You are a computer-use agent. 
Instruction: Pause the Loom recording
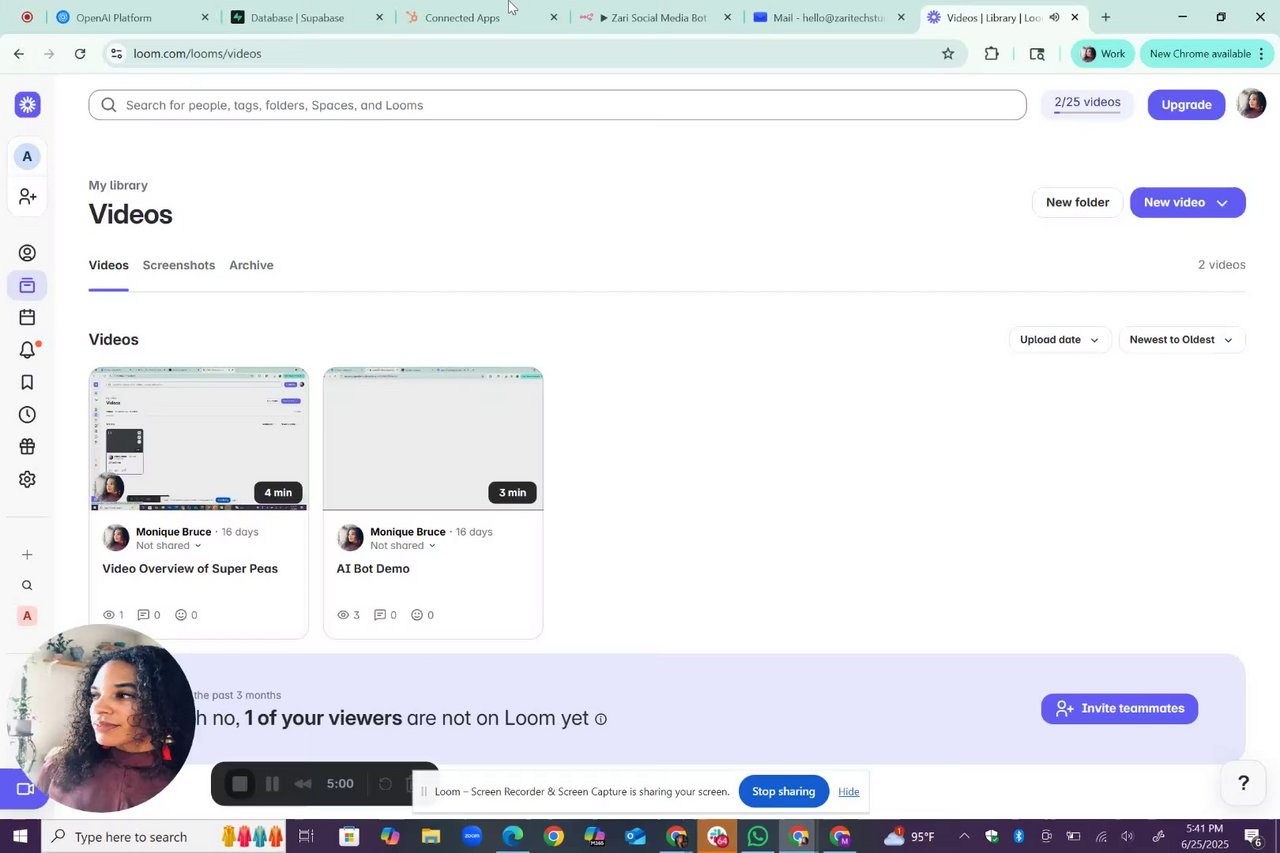pos(272,784)
